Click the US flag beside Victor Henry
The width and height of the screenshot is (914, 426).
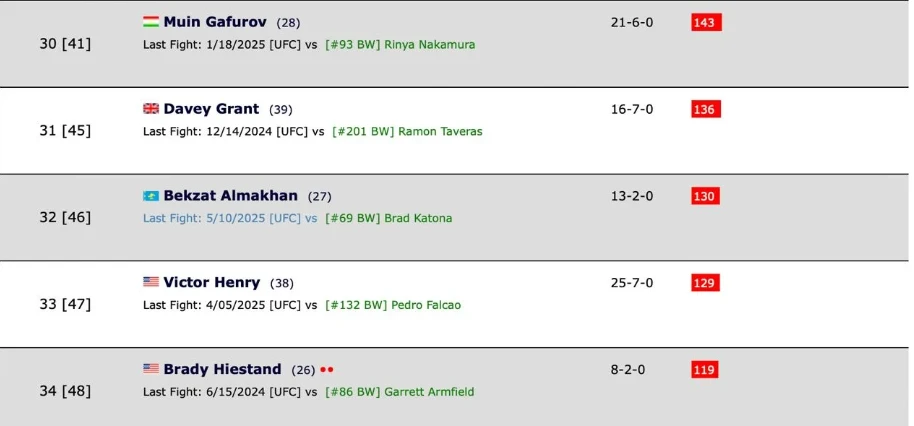pos(150,282)
